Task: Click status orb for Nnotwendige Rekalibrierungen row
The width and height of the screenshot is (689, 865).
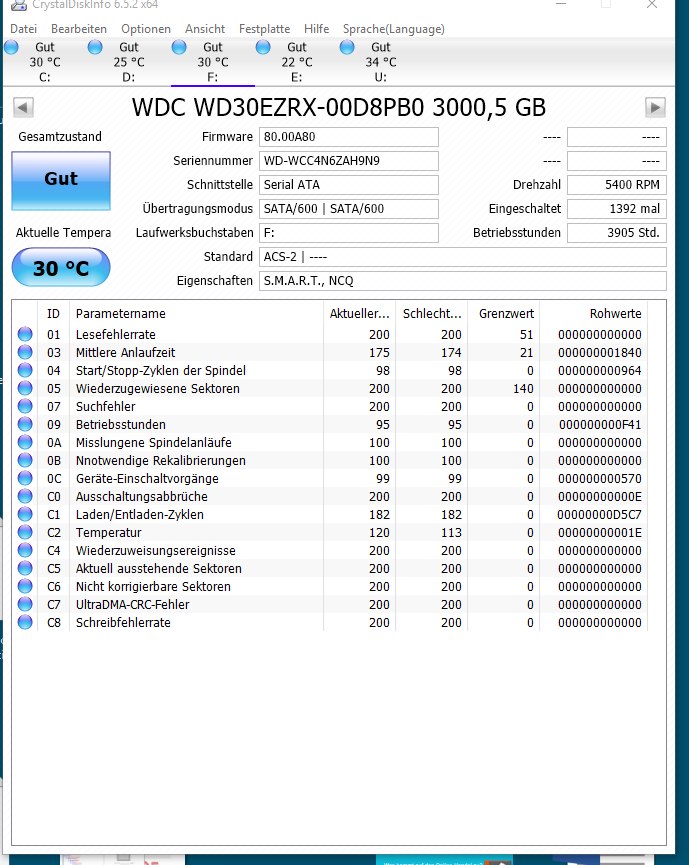Action: [x=25, y=460]
